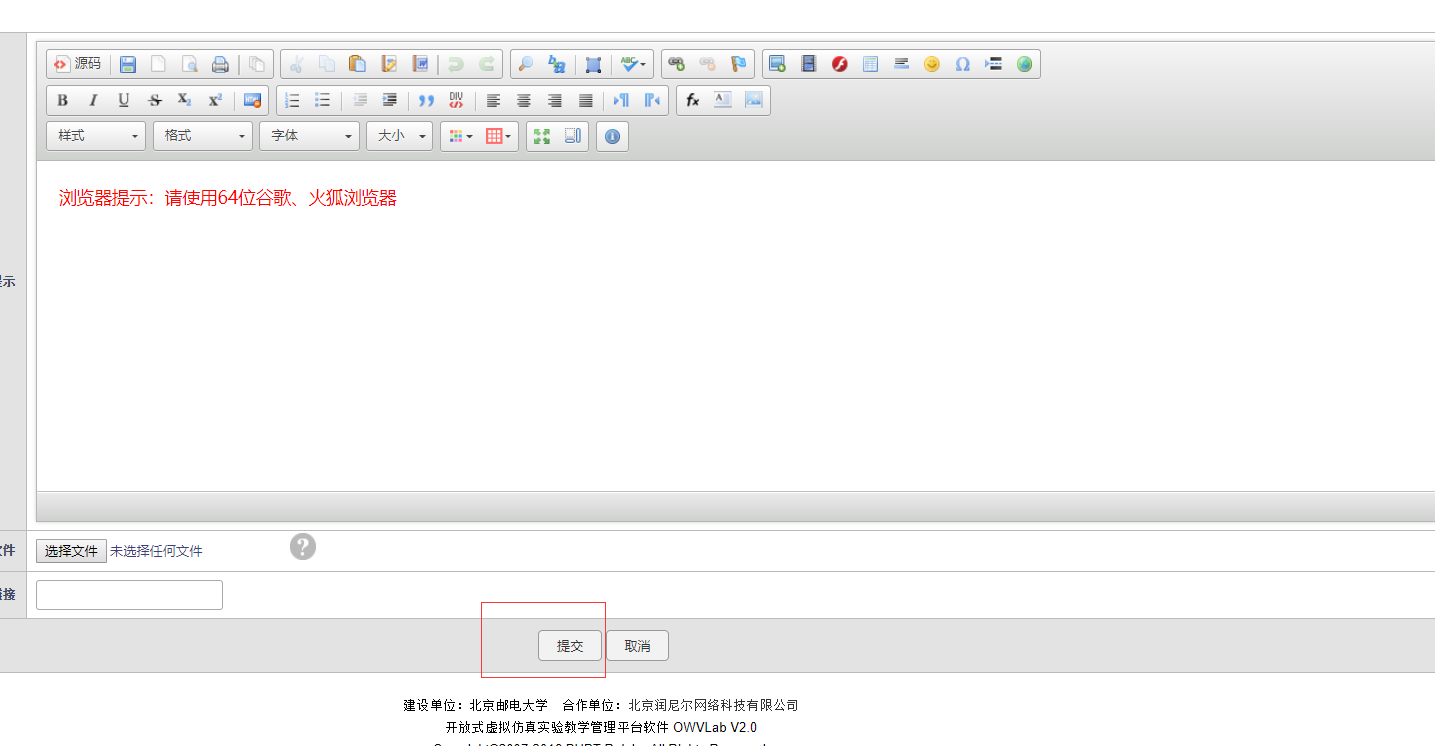This screenshot has width=1435, height=746.
Task: Insert iframe globe icon
Action: [x=1024, y=64]
